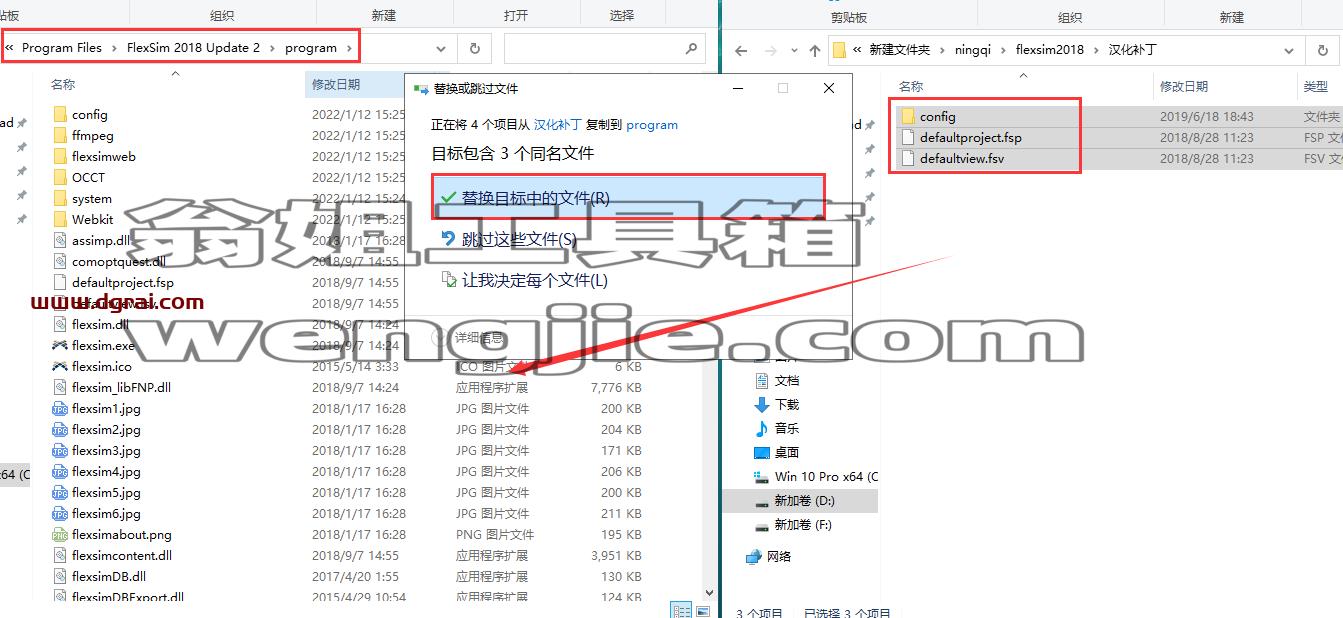Viewport: 1343px width, 618px height.
Task: Select the flexsimabout.png image icon
Action: (x=59, y=534)
